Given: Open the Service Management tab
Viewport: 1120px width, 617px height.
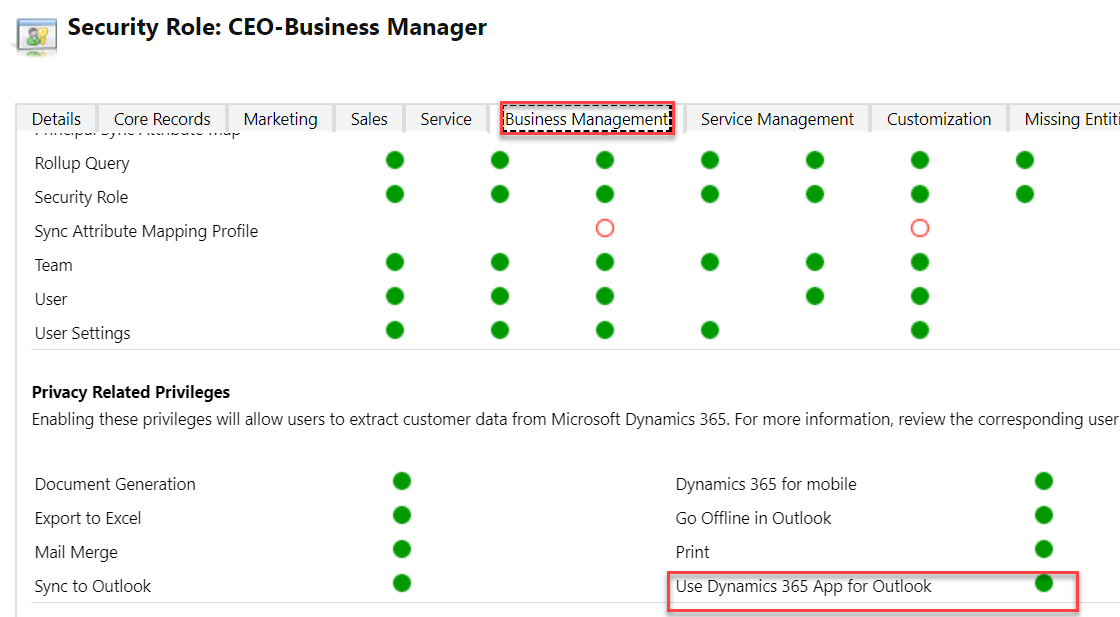Looking at the screenshot, I should click(x=777, y=118).
